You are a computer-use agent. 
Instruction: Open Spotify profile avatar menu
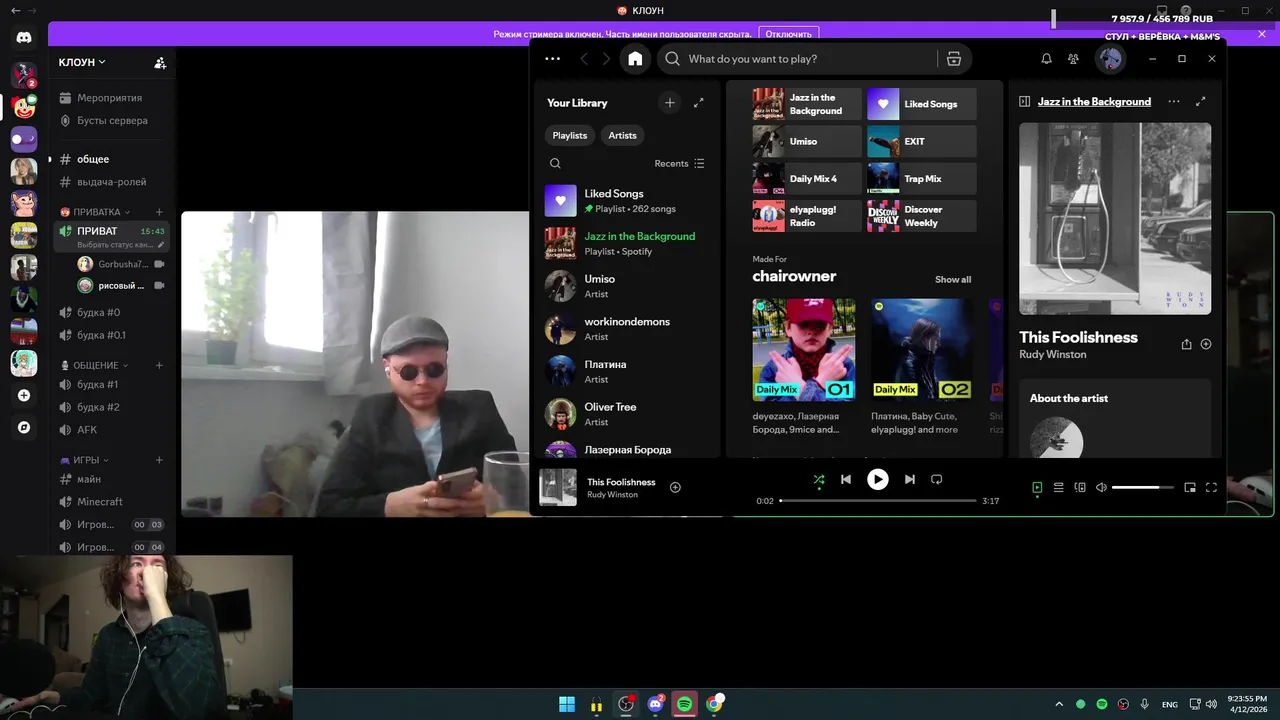1110,59
